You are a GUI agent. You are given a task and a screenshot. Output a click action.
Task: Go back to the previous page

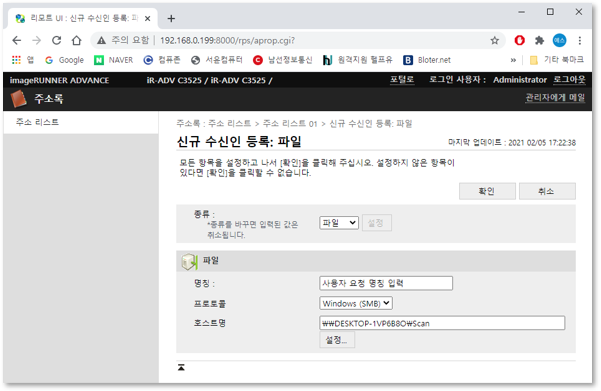pos(16,40)
